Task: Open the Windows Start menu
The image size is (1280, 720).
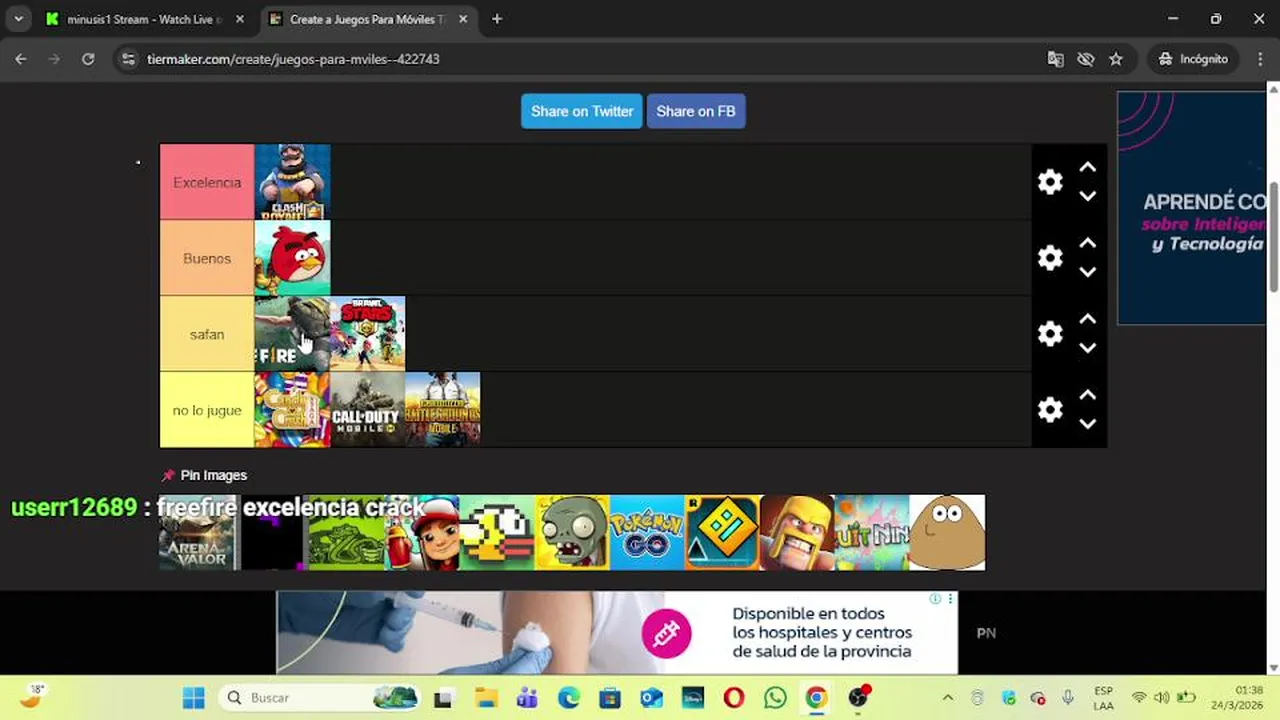Action: [x=194, y=698]
